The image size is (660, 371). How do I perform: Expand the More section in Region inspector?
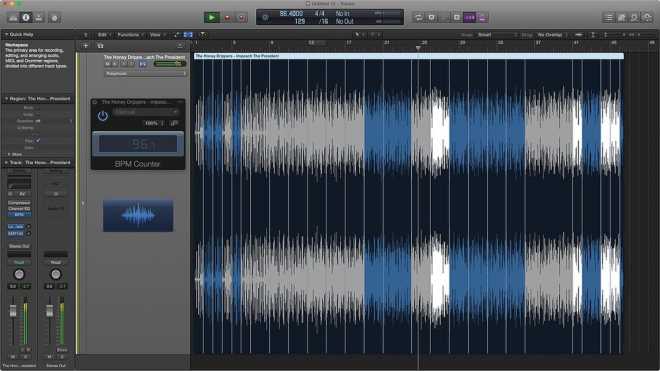click(x=8, y=155)
